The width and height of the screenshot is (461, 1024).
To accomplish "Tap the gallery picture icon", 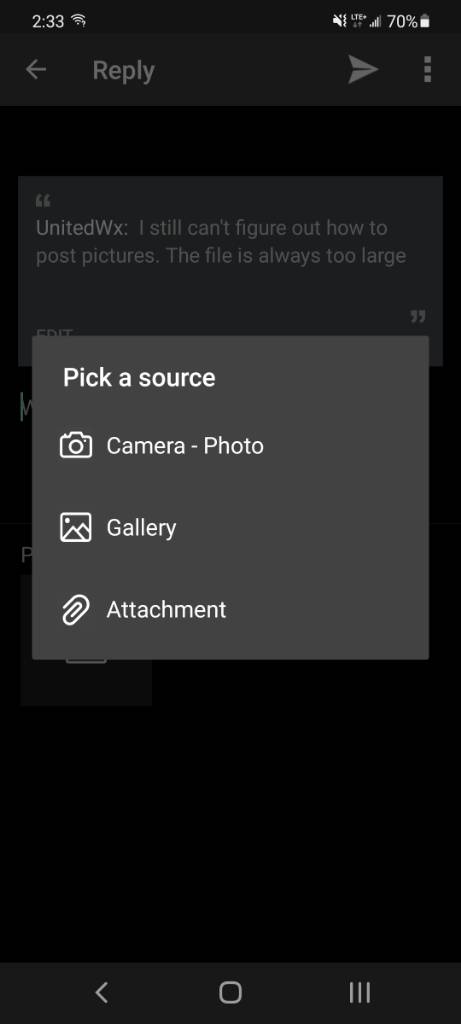I will 76,528.
